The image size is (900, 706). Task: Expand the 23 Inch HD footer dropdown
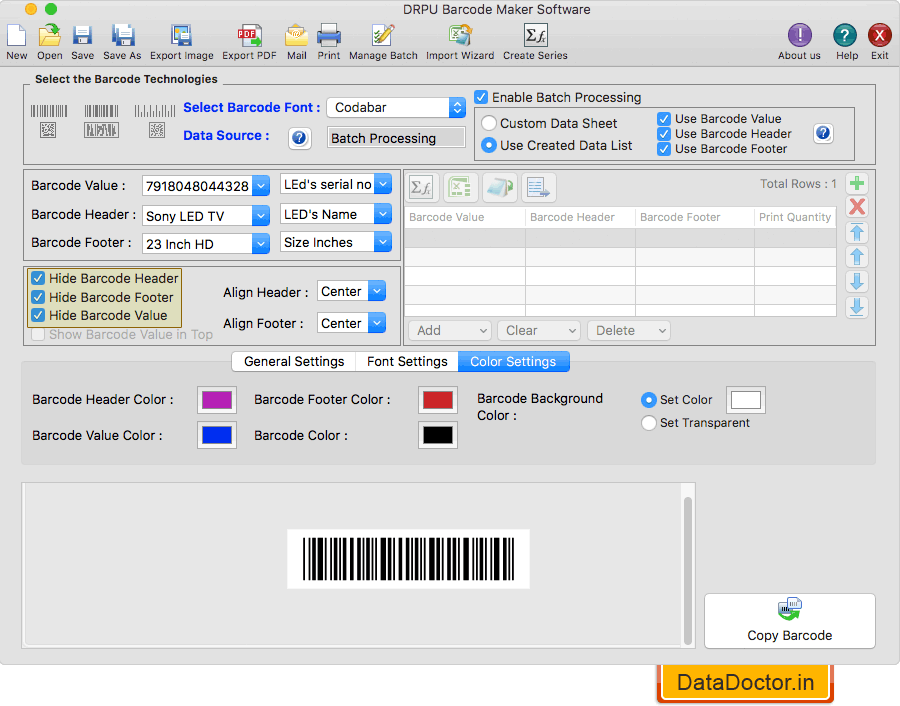[261, 244]
